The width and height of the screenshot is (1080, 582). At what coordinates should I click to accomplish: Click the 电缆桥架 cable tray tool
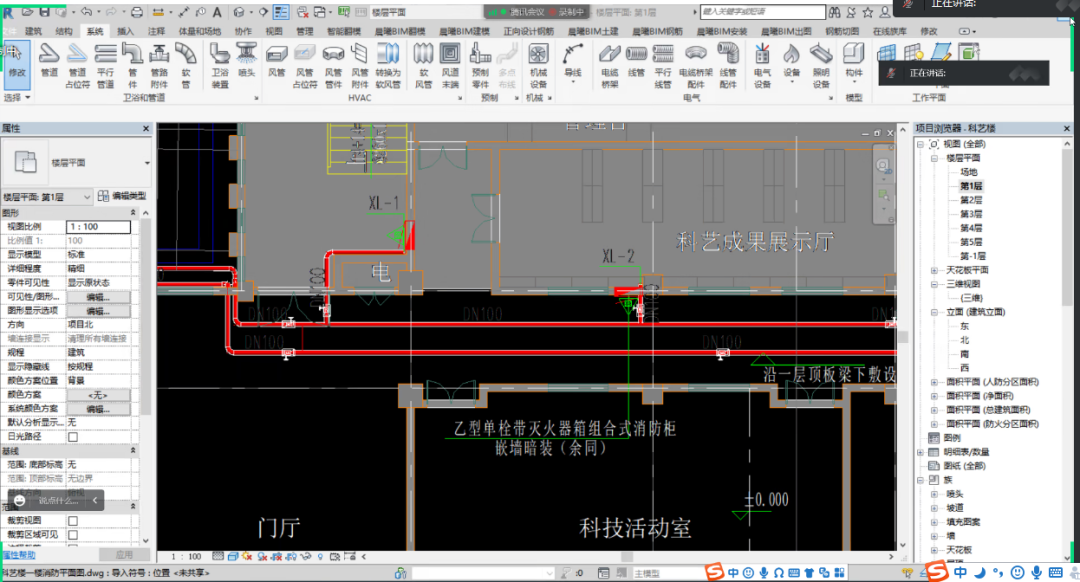(x=610, y=62)
